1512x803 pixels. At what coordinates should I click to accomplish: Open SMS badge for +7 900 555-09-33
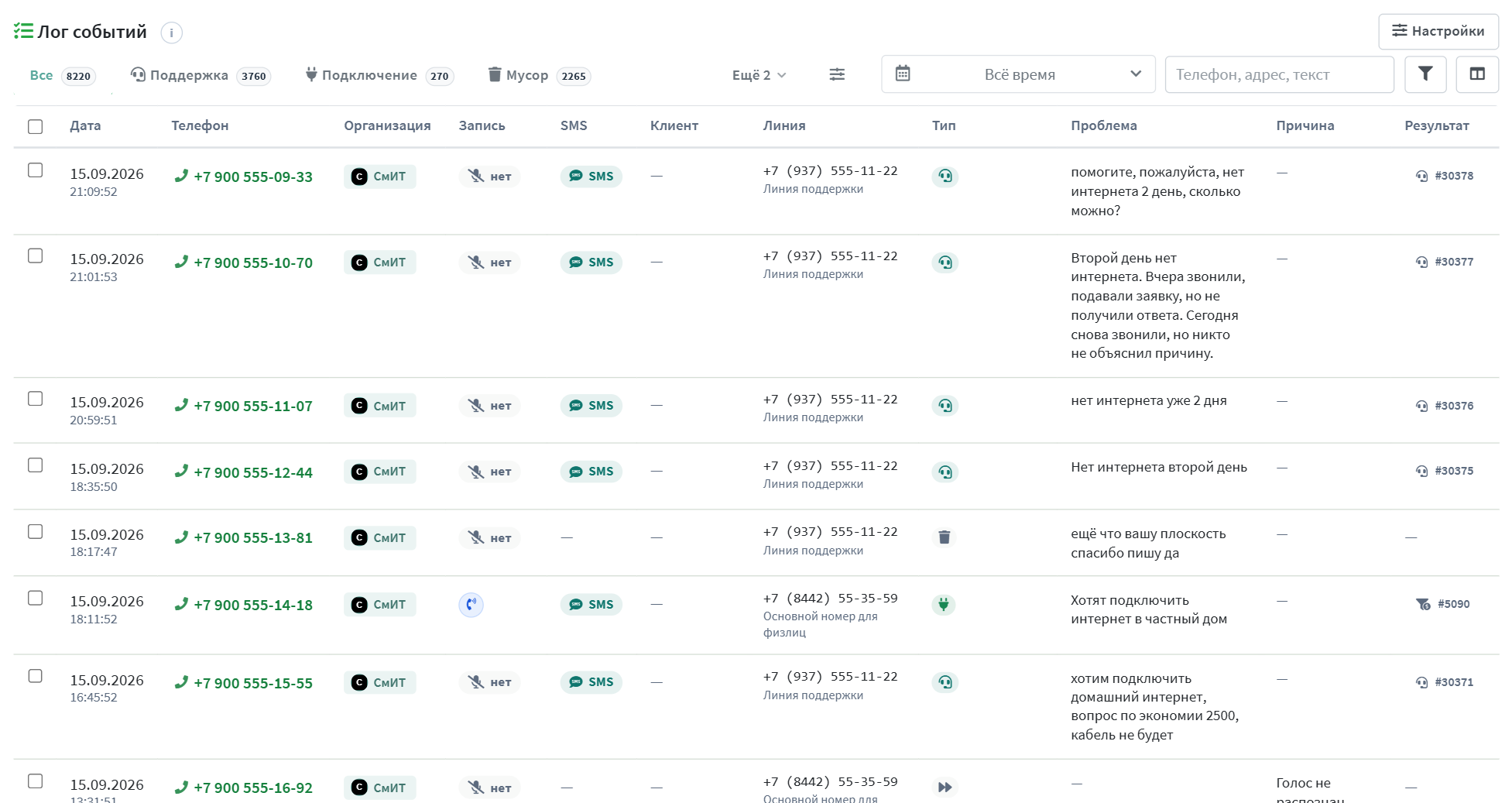click(591, 177)
